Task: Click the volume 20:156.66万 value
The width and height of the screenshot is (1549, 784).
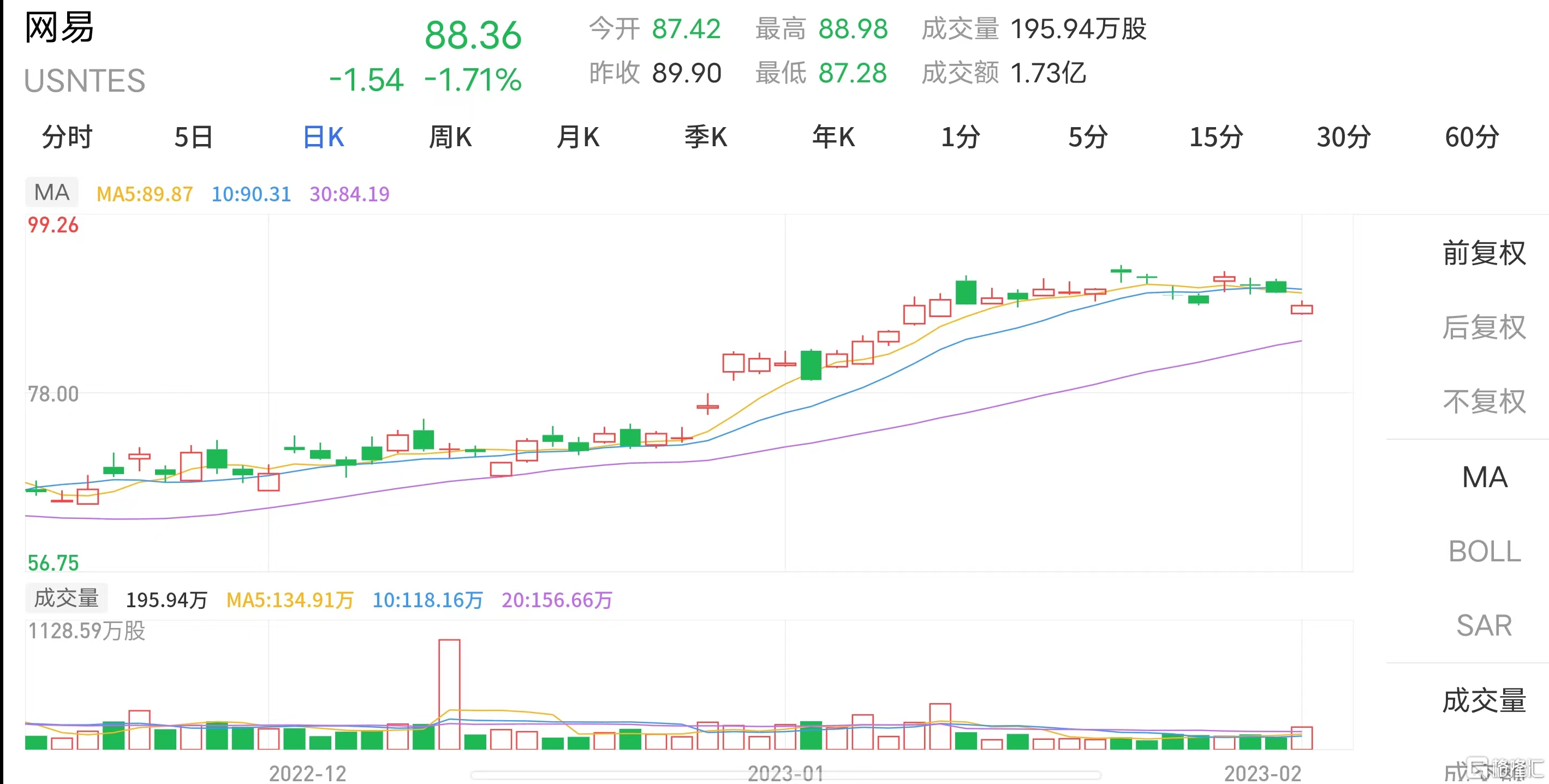Action: 557,600
